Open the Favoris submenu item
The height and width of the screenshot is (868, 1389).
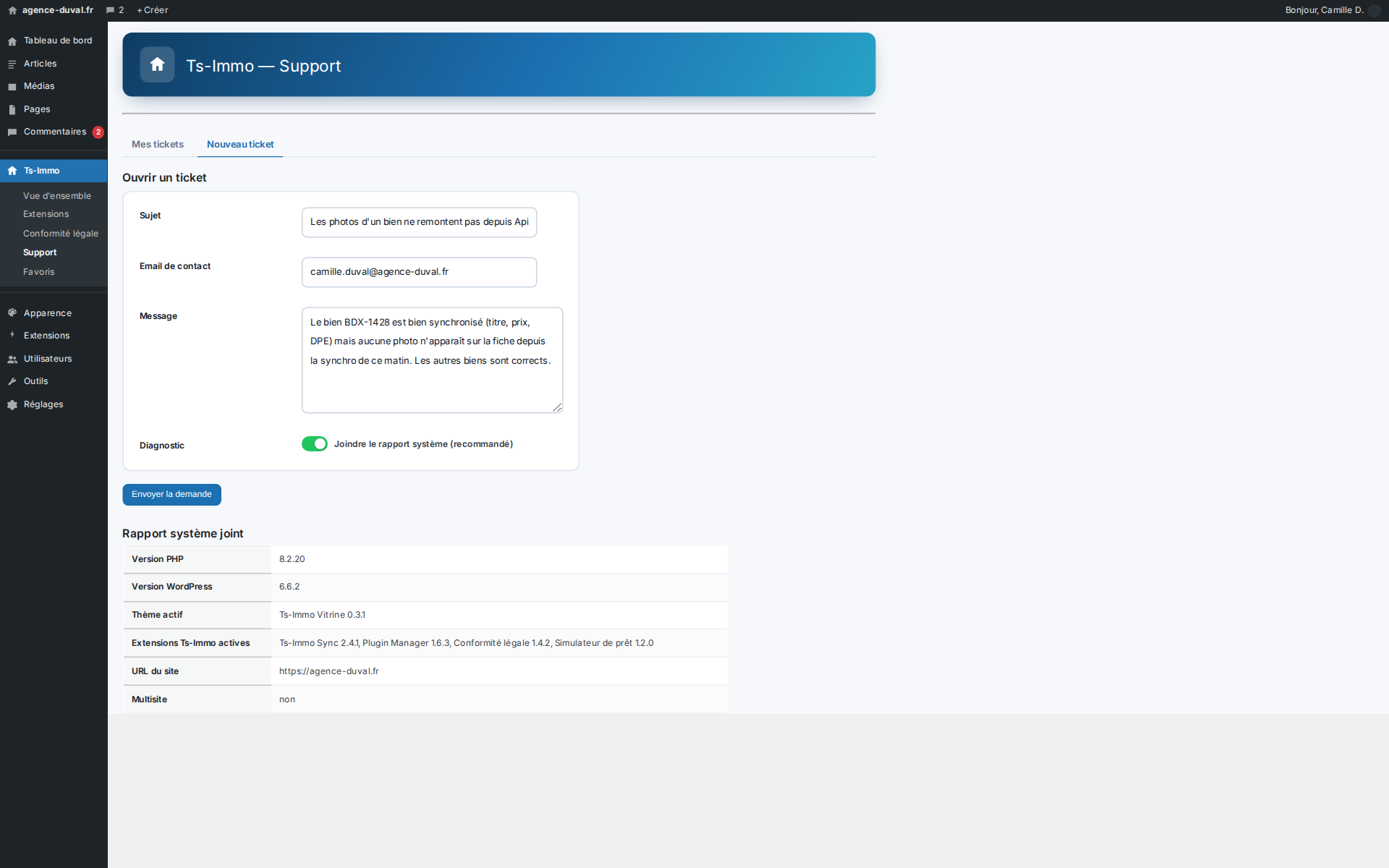tap(39, 272)
